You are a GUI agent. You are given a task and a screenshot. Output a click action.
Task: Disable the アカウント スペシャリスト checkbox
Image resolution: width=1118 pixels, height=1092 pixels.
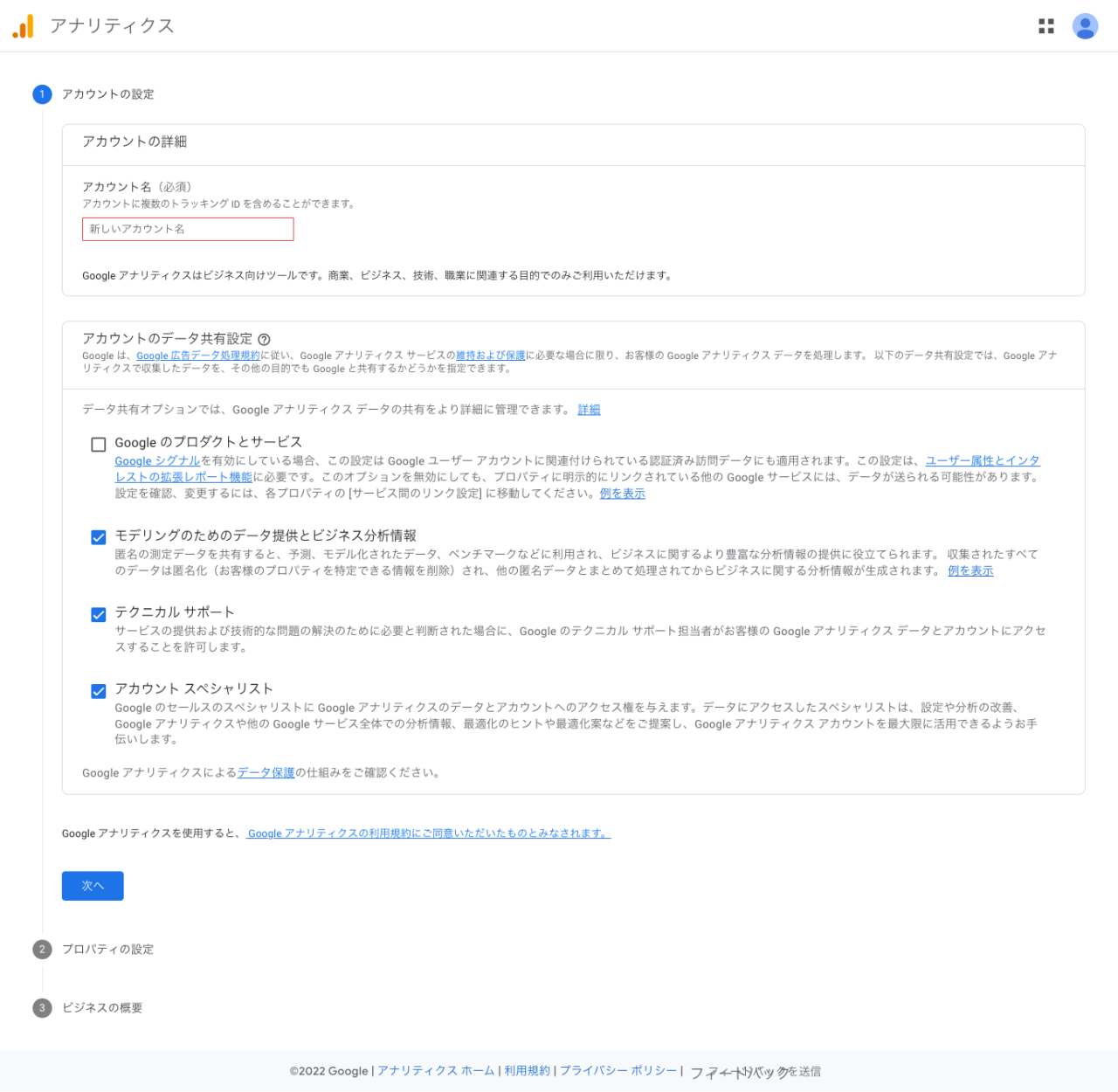click(x=99, y=691)
